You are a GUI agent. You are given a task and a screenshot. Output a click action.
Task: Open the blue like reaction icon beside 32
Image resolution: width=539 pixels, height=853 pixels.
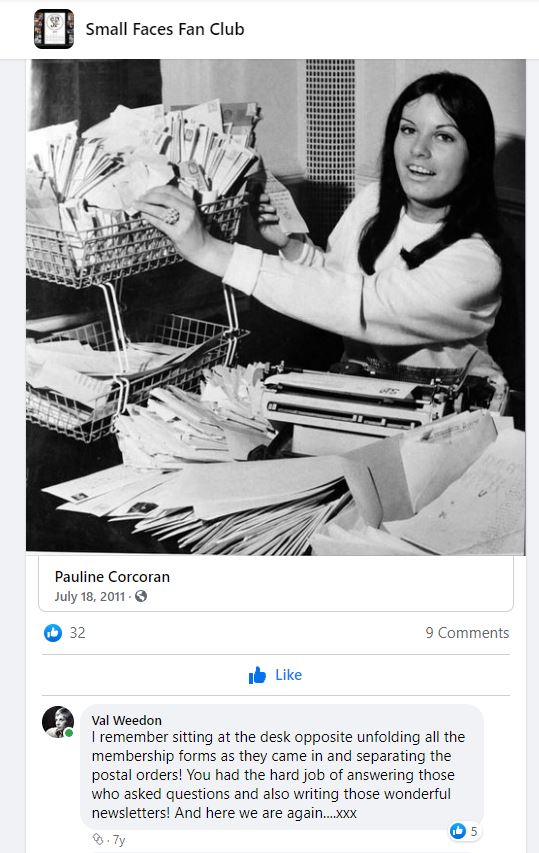coord(53,633)
